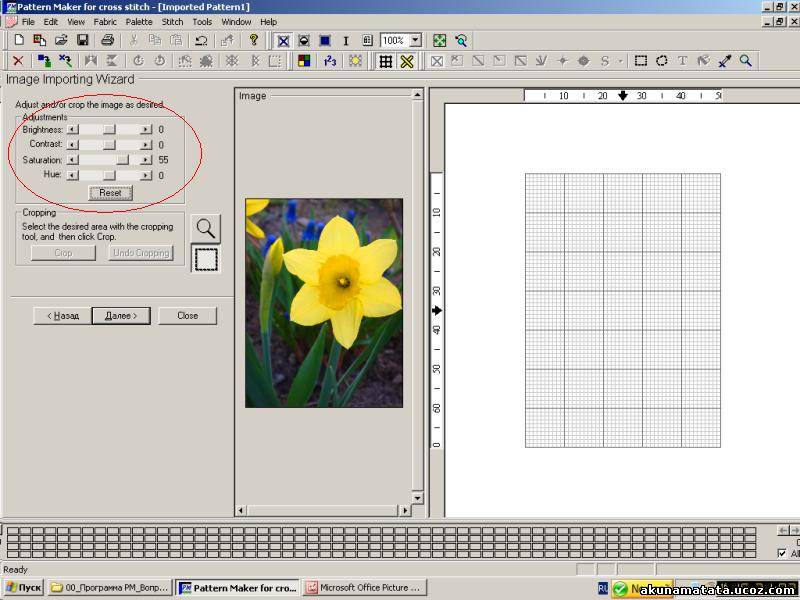Click the zoom magnifier icon beside fit-to-window
Image resolution: width=800 pixels, height=600 pixels.
461,40
